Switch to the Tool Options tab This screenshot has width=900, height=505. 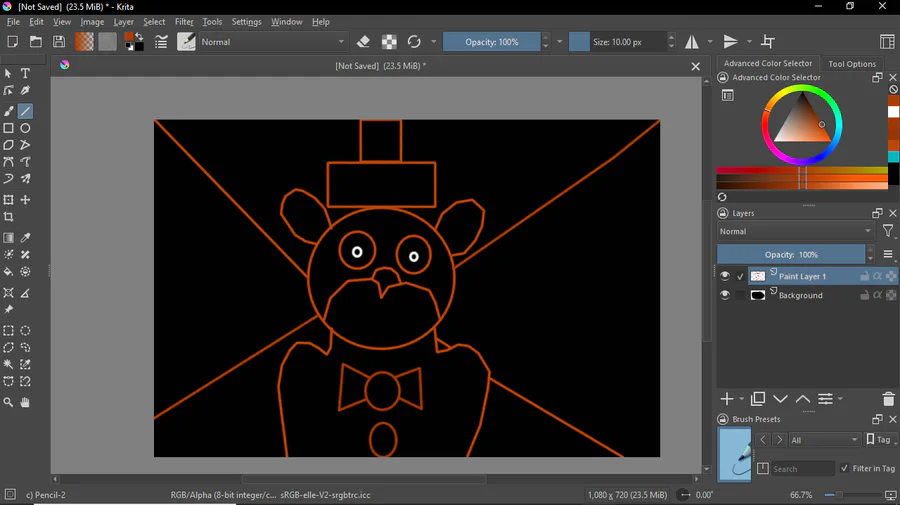click(852, 64)
